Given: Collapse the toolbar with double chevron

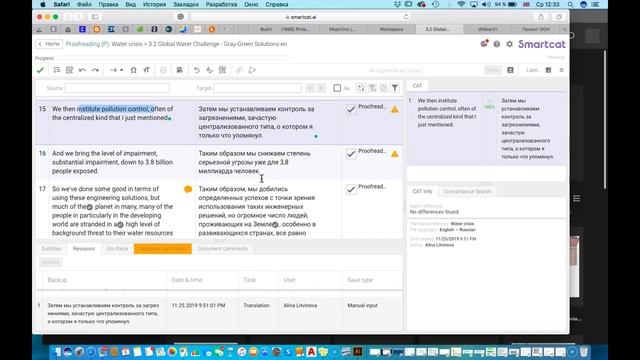Looking at the screenshot, I should coord(562,70).
